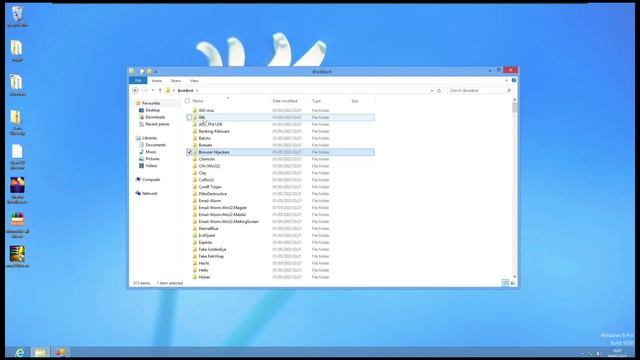The image size is (640, 360).
Task: Sort by the Size column header
Action: tap(355, 101)
